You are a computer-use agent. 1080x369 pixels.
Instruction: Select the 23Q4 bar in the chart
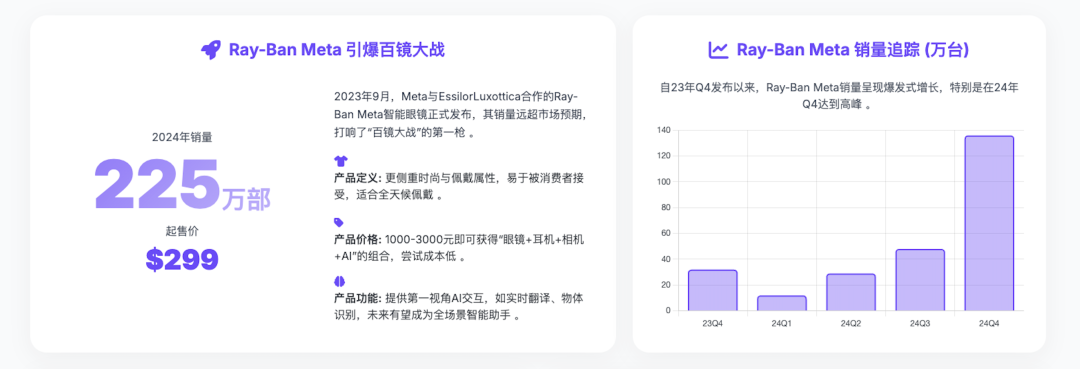(x=713, y=290)
